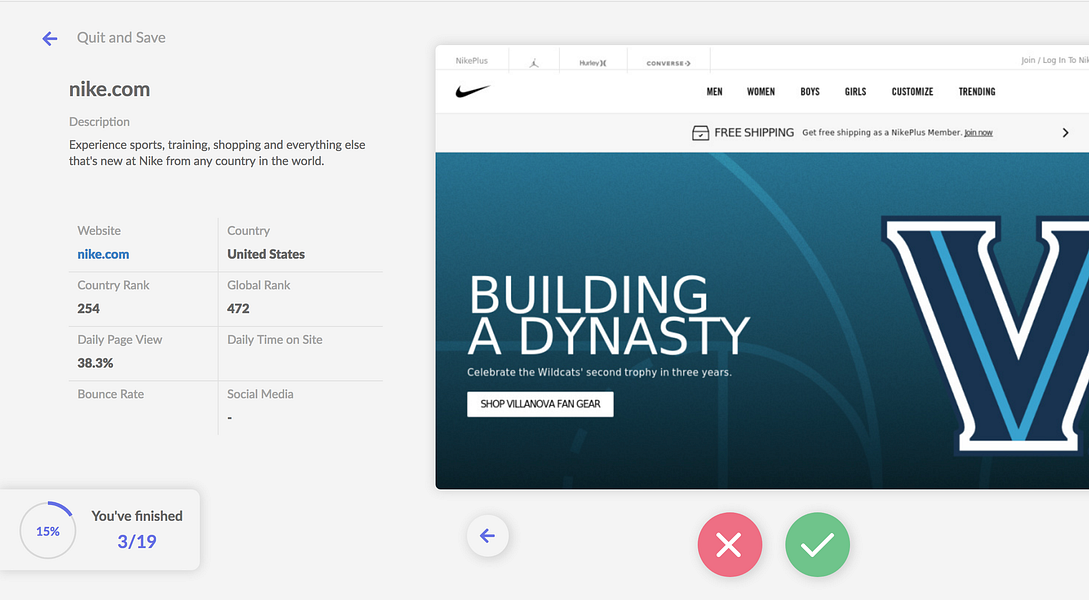Click the Country value United States
This screenshot has width=1089, height=600.
[266, 254]
